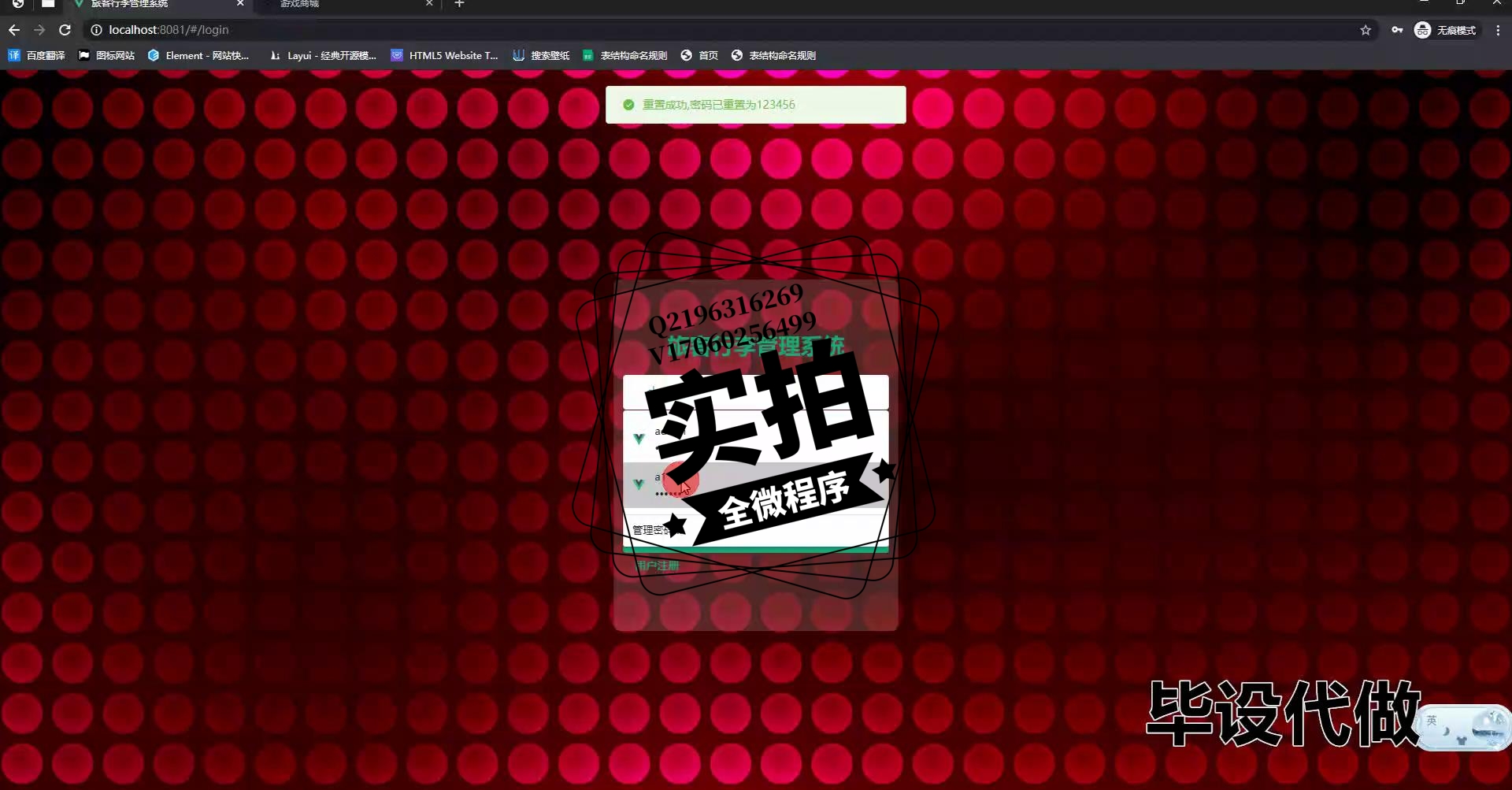
Task: Open the incognito mode indicator
Action: 1446,30
